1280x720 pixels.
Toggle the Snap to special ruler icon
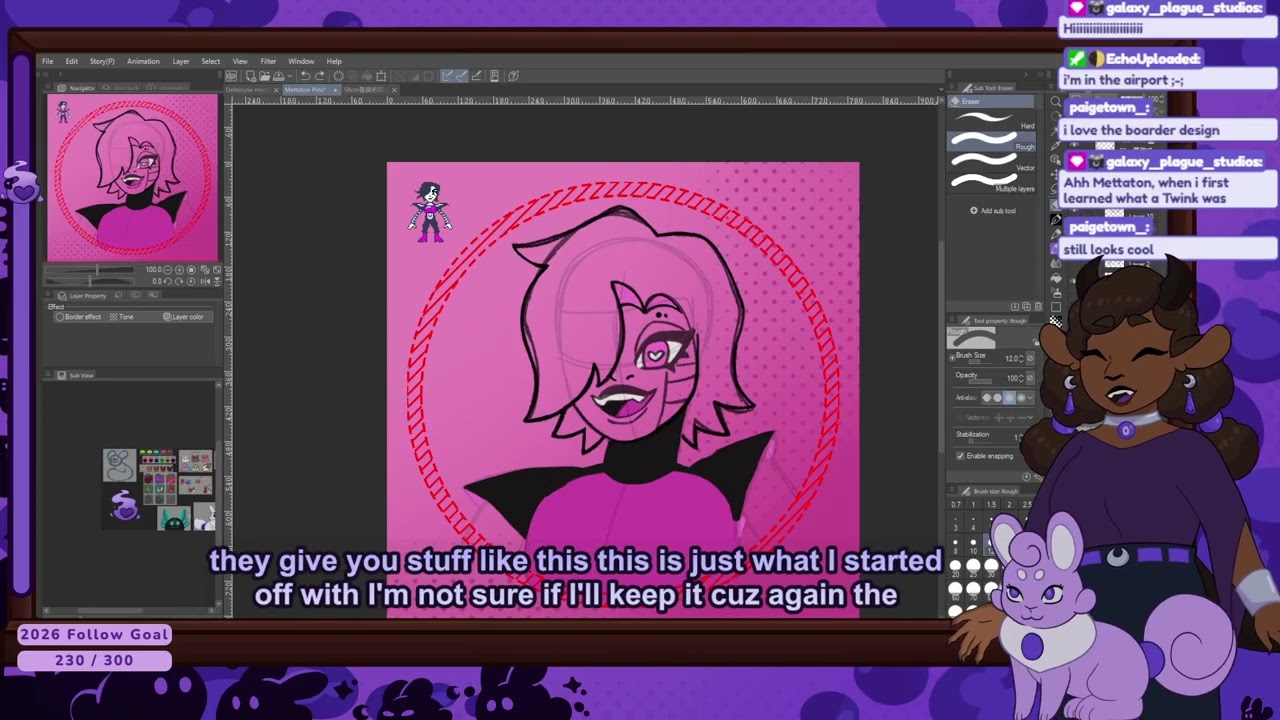pyautogui.click(x=462, y=76)
